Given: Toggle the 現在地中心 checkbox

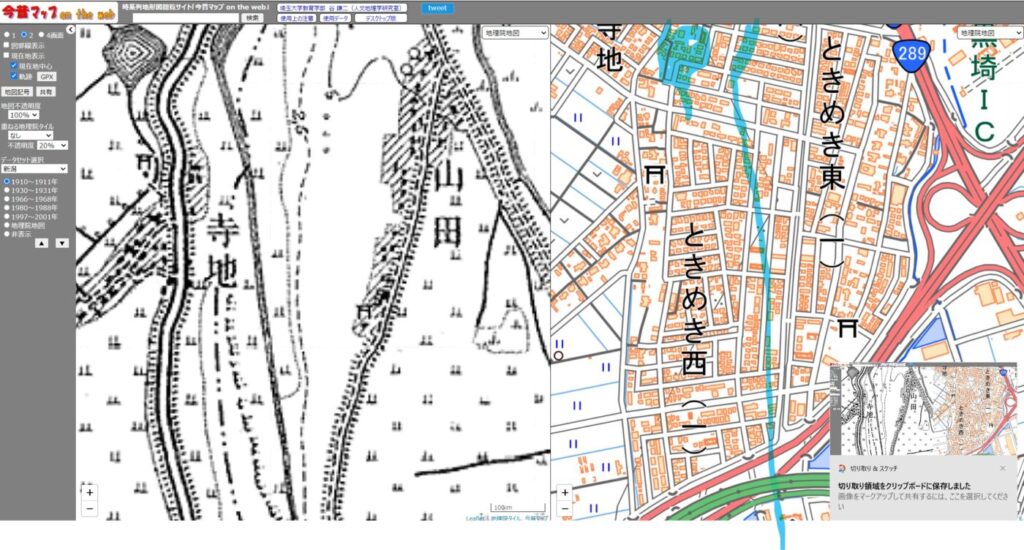Looking at the screenshot, I should [14, 66].
